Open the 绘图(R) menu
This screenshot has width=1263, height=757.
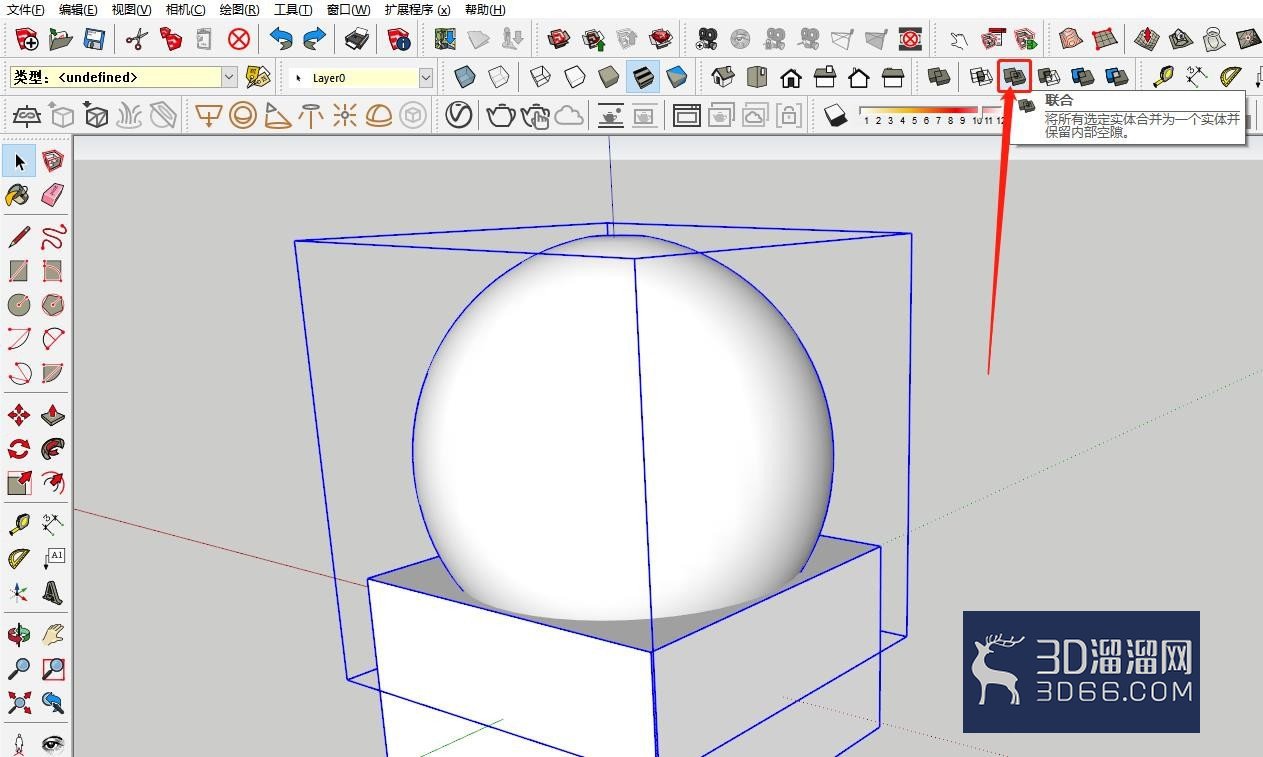pyautogui.click(x=239, y=9)
